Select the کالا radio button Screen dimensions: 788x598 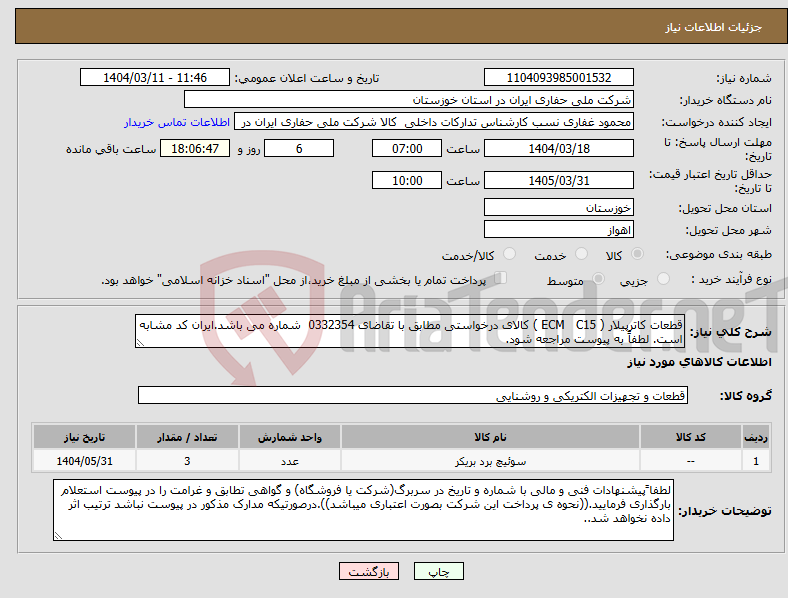tap(637, 254)
